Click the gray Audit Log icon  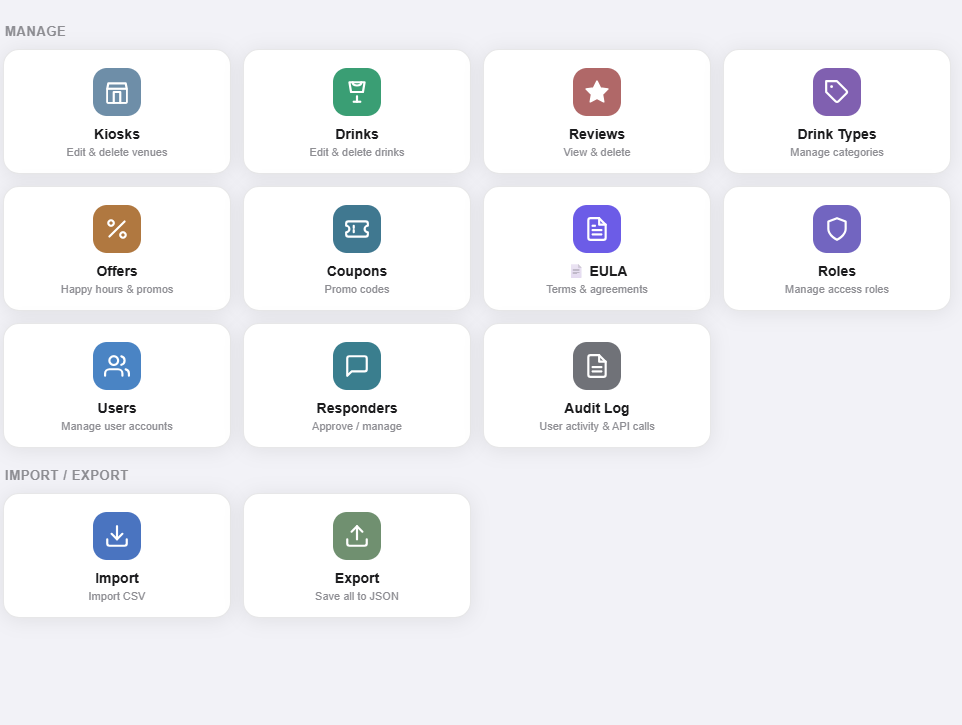(x=596, y=366)
